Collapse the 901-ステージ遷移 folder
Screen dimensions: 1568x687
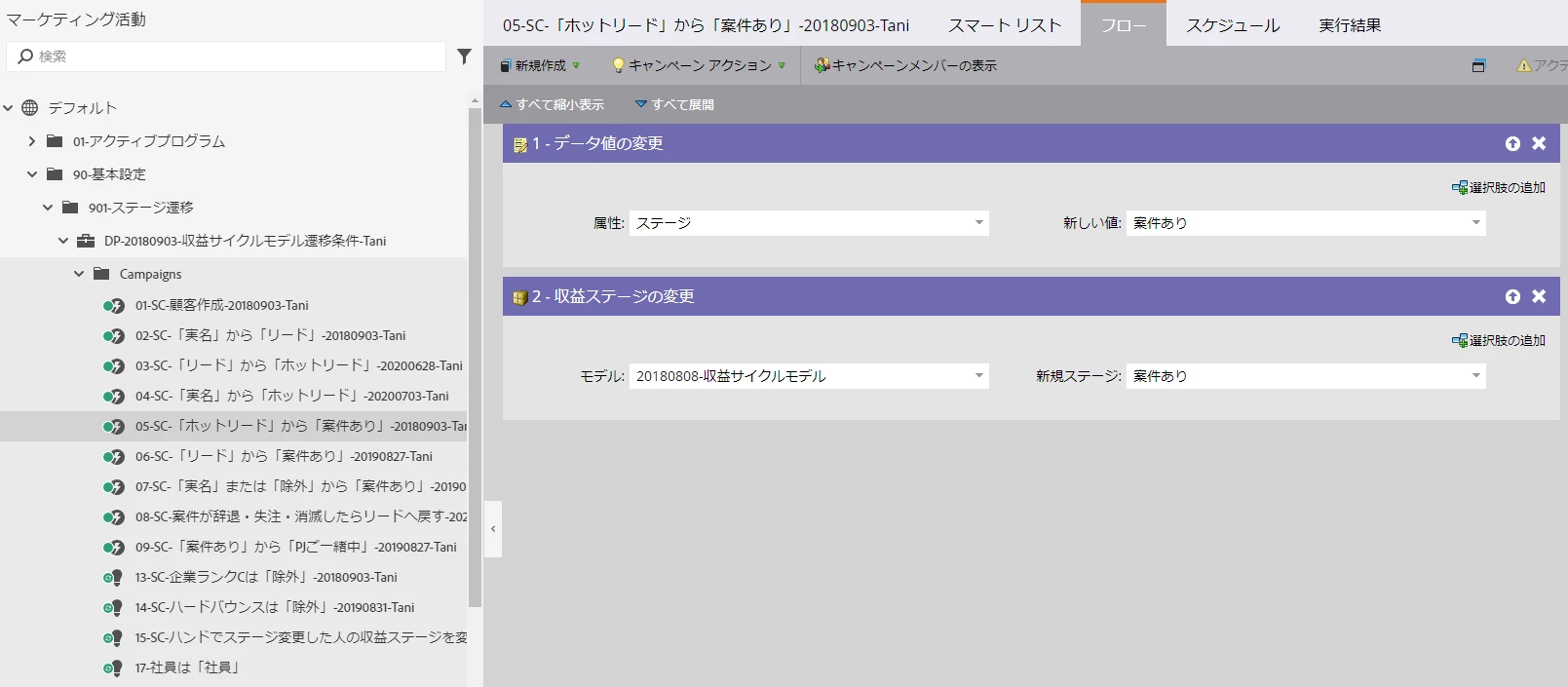[x=48, y=208]
